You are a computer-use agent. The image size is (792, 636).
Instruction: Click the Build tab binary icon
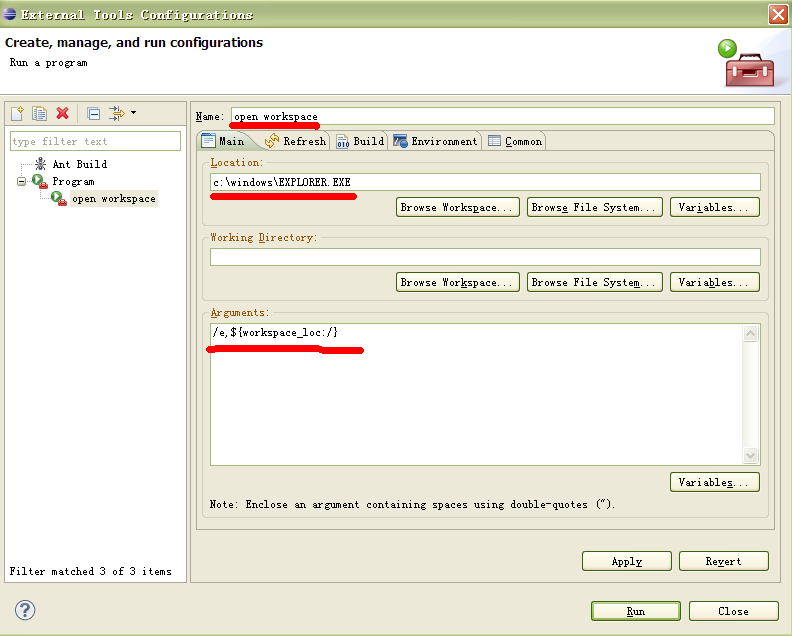342,141
